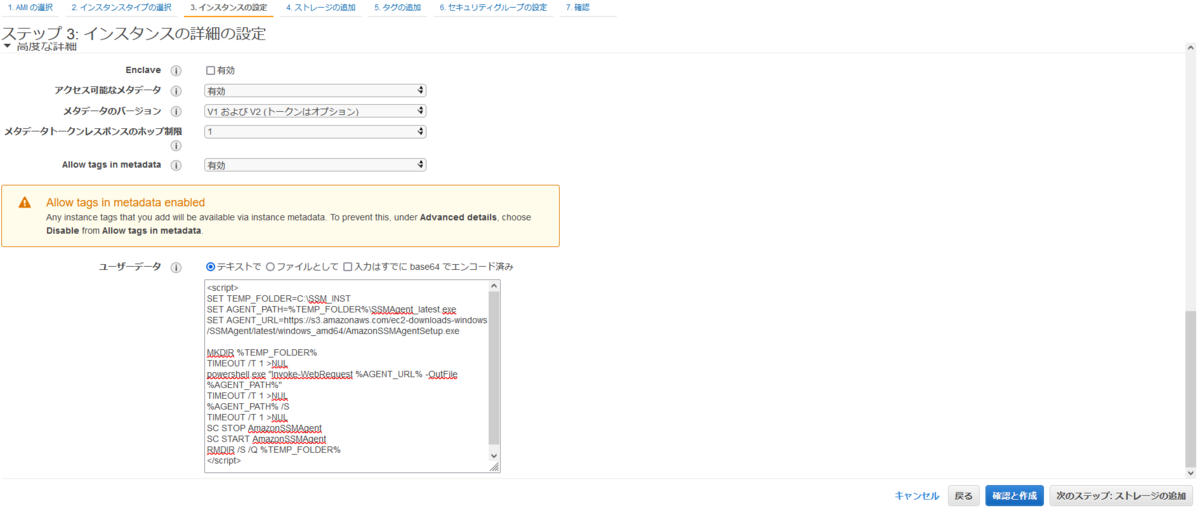Collapse the 高度な詳細 section
The width and height of the screenshot is (1200, 515).
coord(8,46)
